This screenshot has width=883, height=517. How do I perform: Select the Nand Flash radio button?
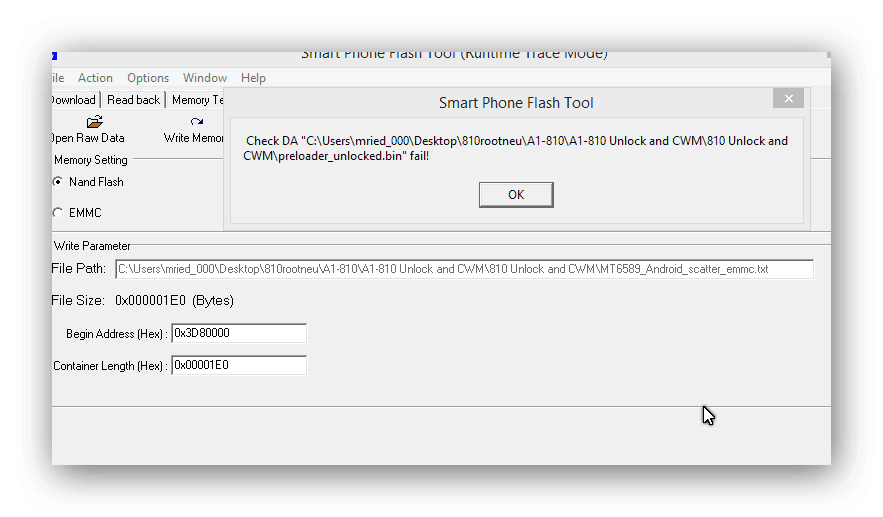coord(57,181)
